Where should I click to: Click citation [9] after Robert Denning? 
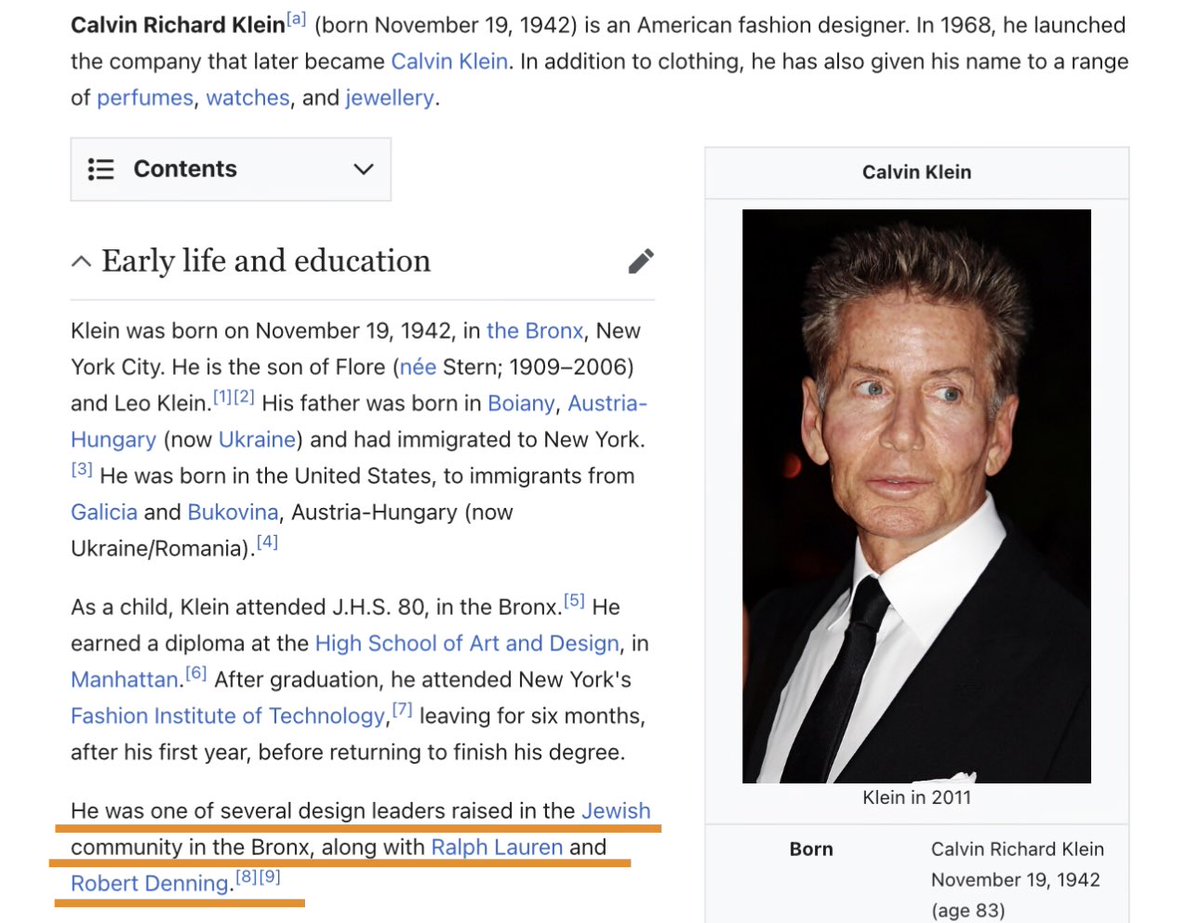(x=268, y=878)
